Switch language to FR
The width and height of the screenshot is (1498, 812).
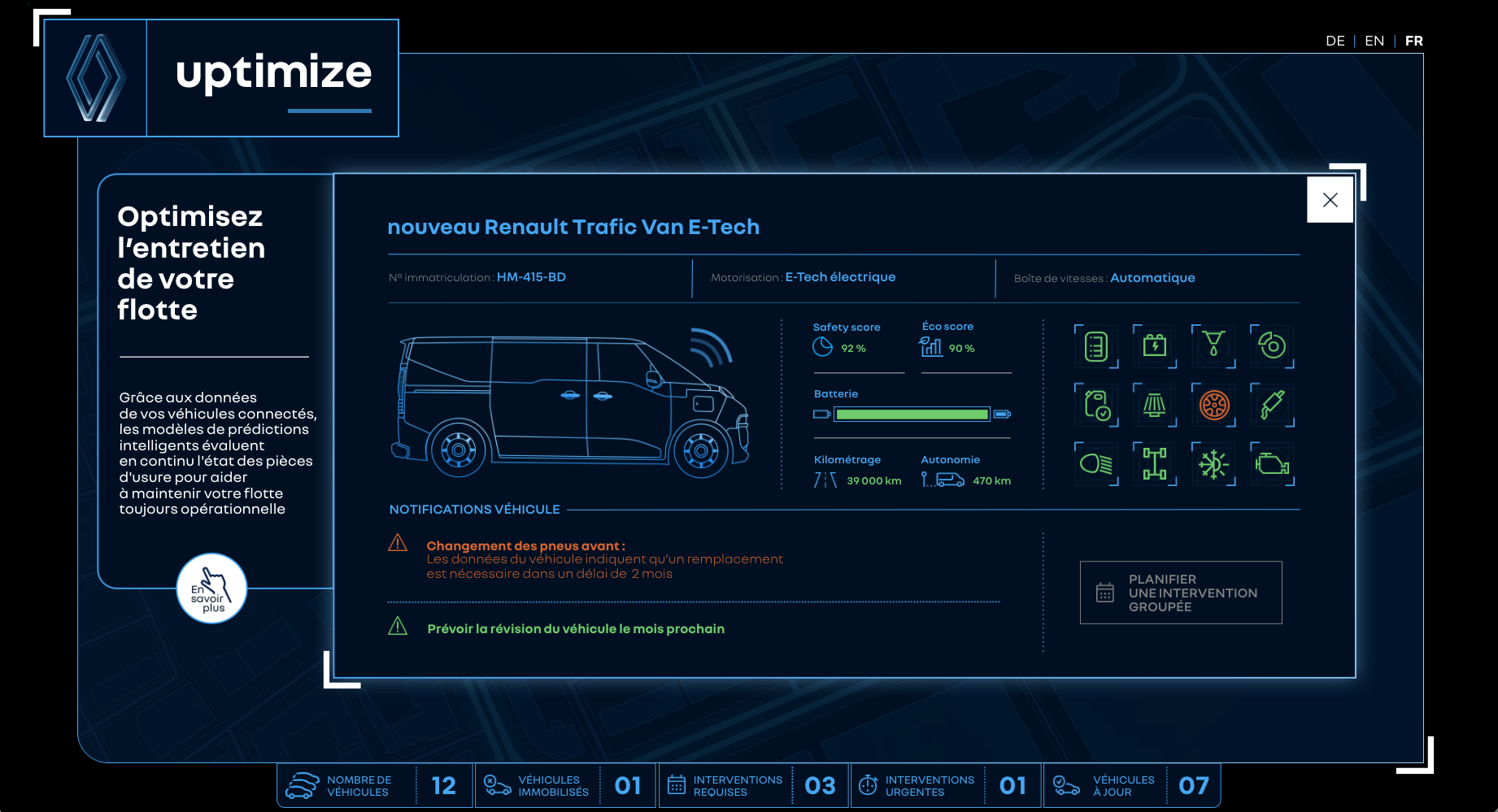tap(1413, 41)
